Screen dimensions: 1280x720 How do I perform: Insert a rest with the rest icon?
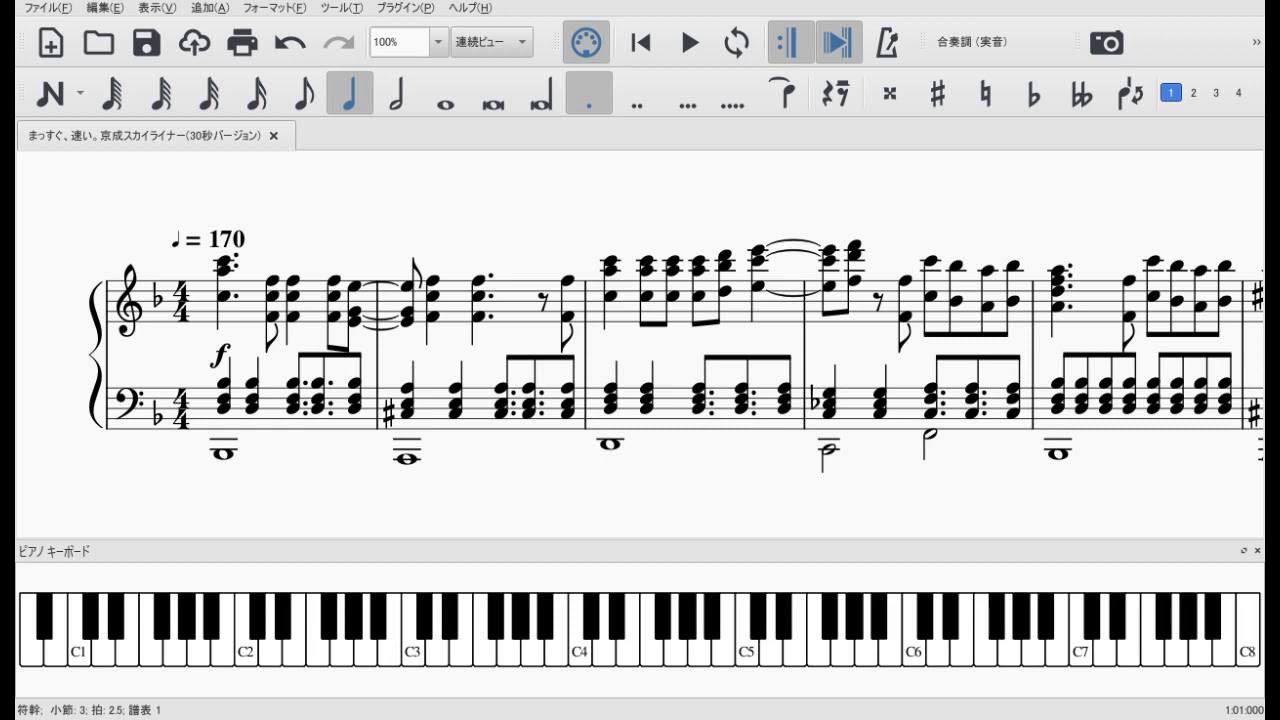point(835,93)
